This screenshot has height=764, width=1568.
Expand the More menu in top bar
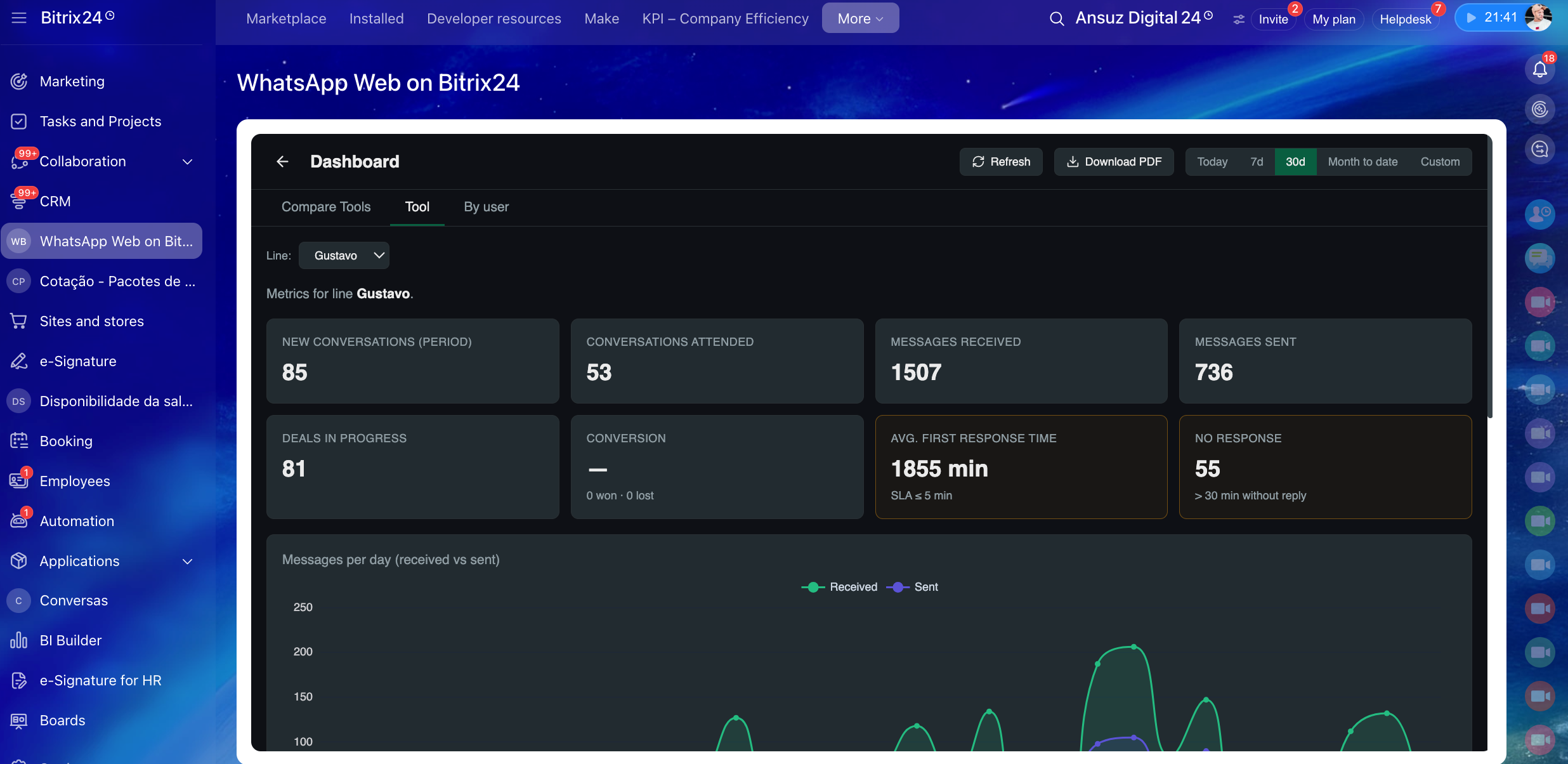click(860, 18)
